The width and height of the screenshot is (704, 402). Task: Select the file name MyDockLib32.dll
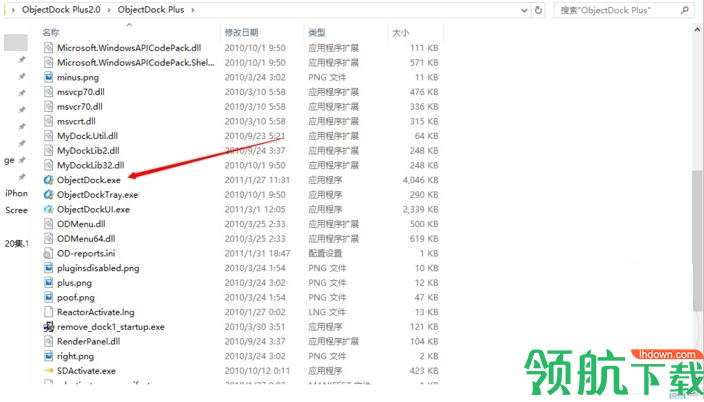[91, 165]
